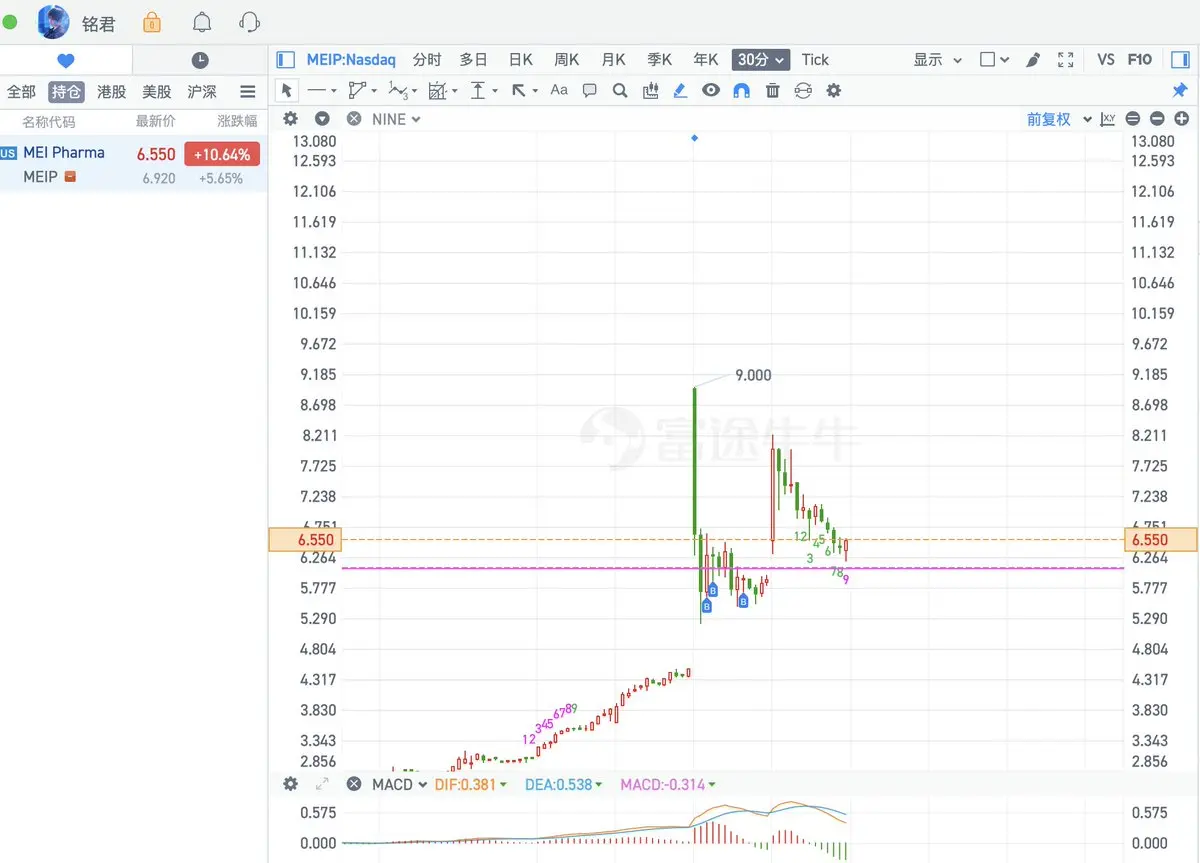Open MACD panel settings gear
Image resolution: width=1200 pixels, height=863 pixels.
click(290, 784)
